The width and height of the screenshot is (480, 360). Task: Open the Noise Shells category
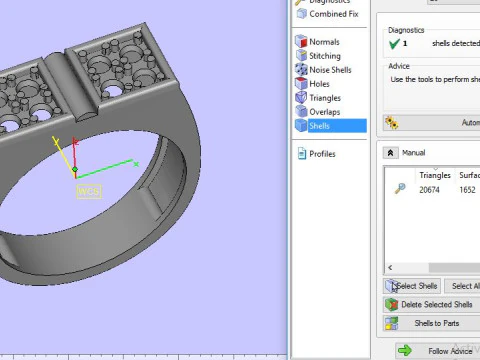pyautogui.click(x=323, y=70)
